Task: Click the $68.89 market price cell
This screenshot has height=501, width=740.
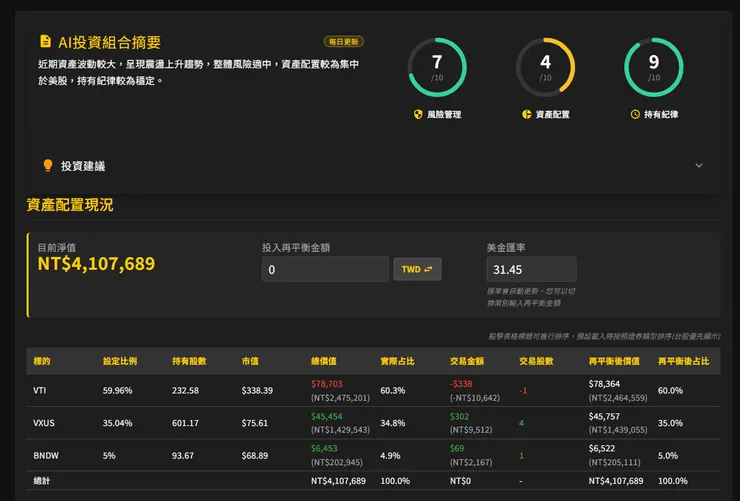Action: 255,456
